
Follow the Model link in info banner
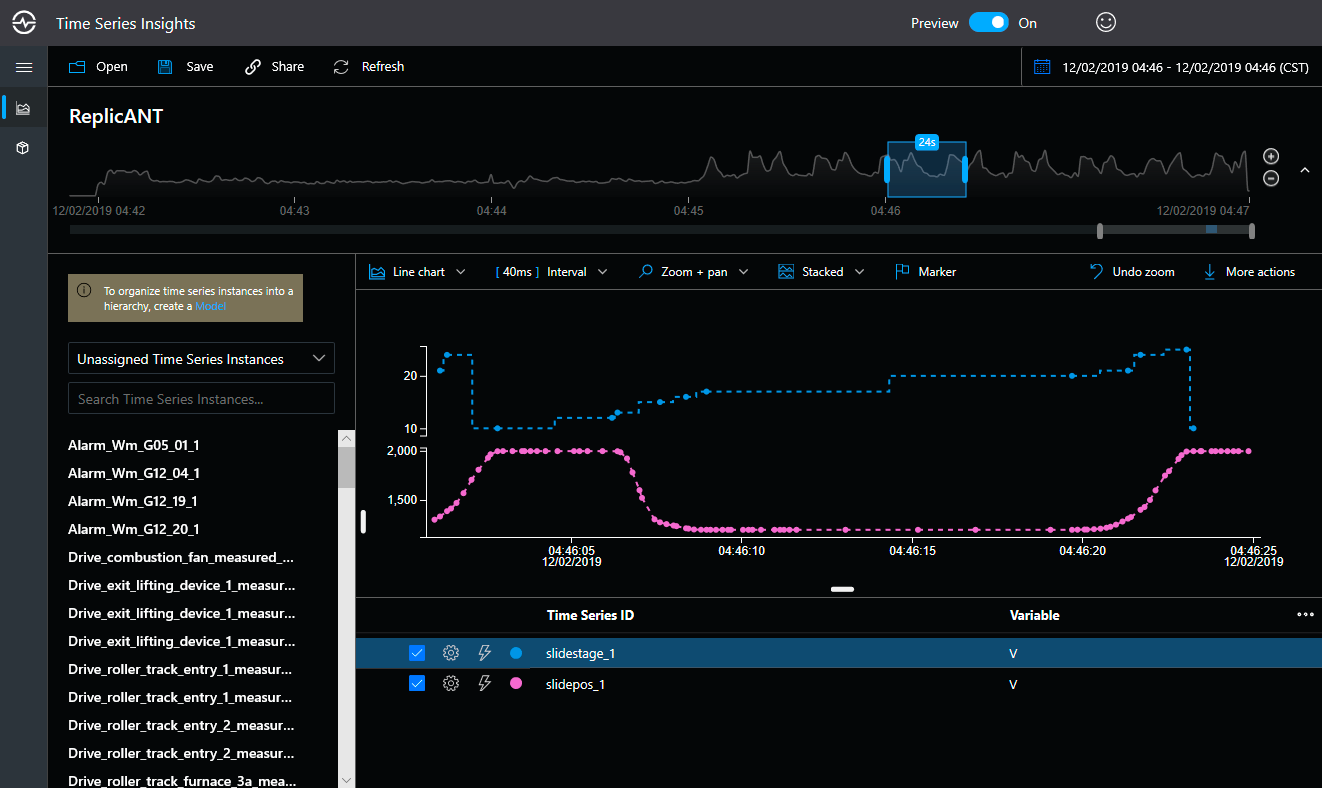(210, 306)
